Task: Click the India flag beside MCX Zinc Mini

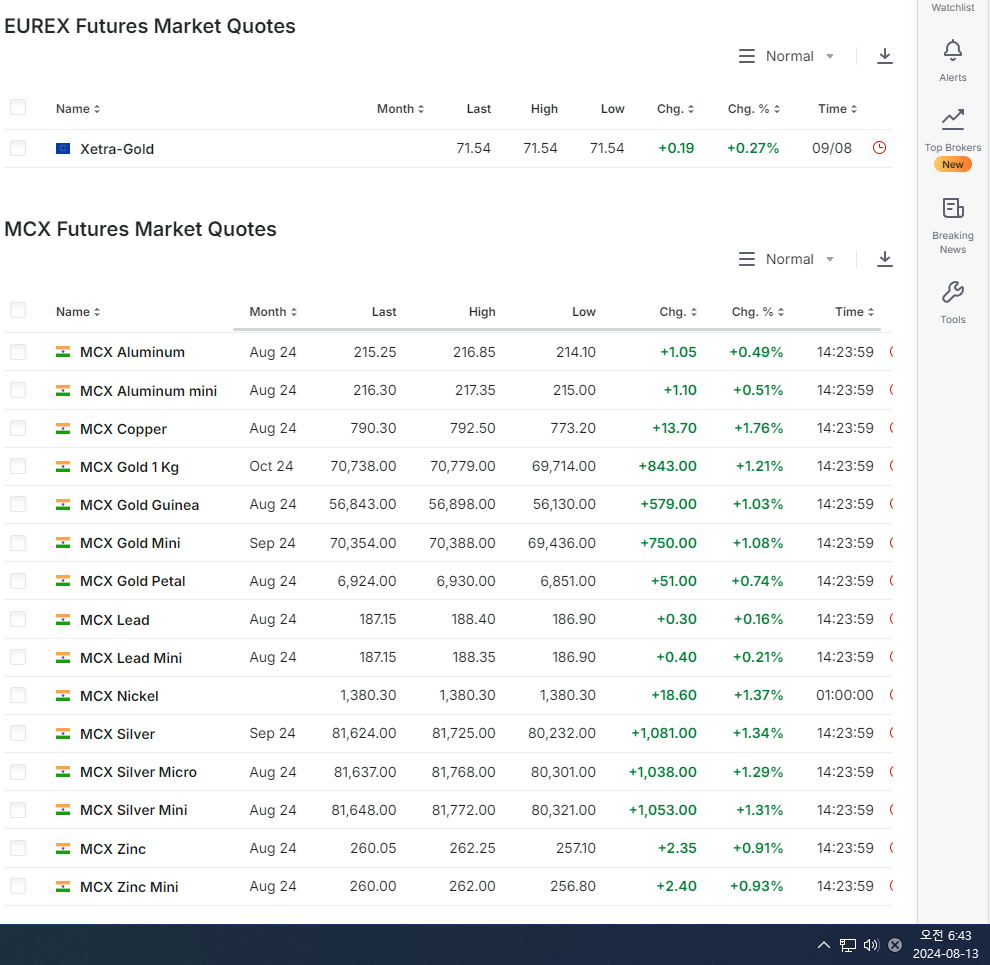Action: pos(63,887)
